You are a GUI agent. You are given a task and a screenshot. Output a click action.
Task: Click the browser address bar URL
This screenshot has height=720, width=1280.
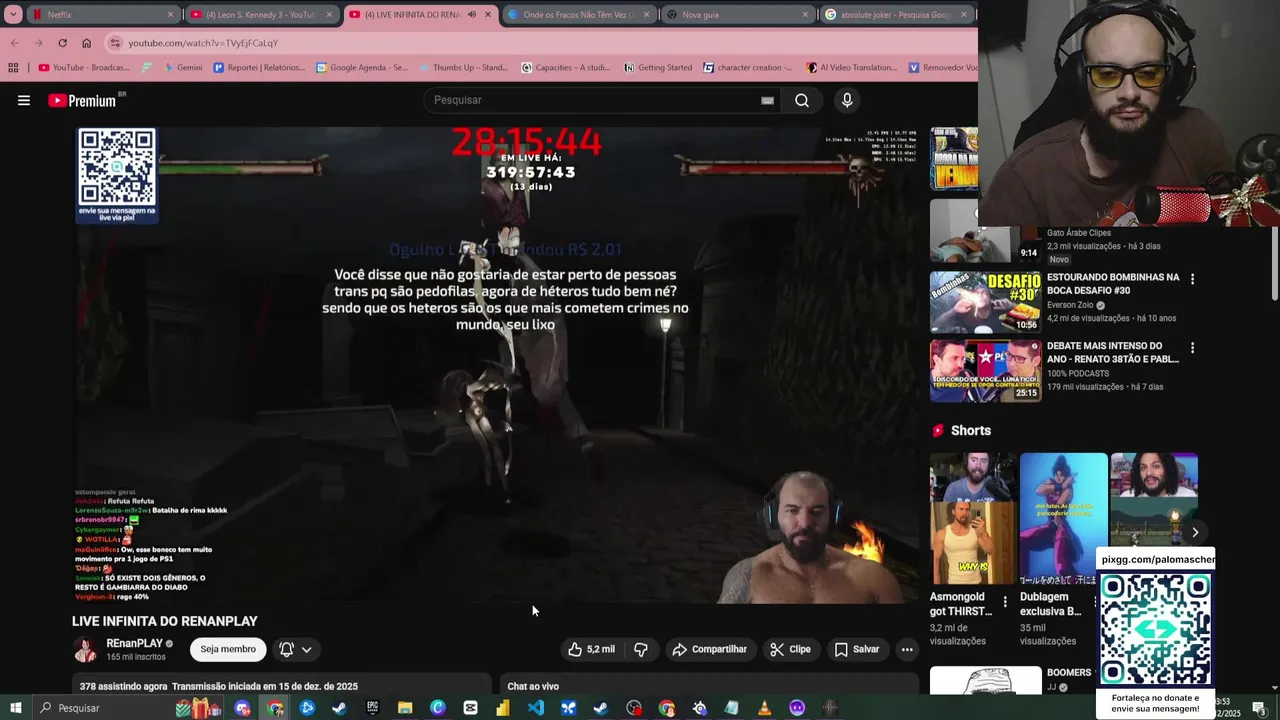pyautogui.click(x=203, y=43)
